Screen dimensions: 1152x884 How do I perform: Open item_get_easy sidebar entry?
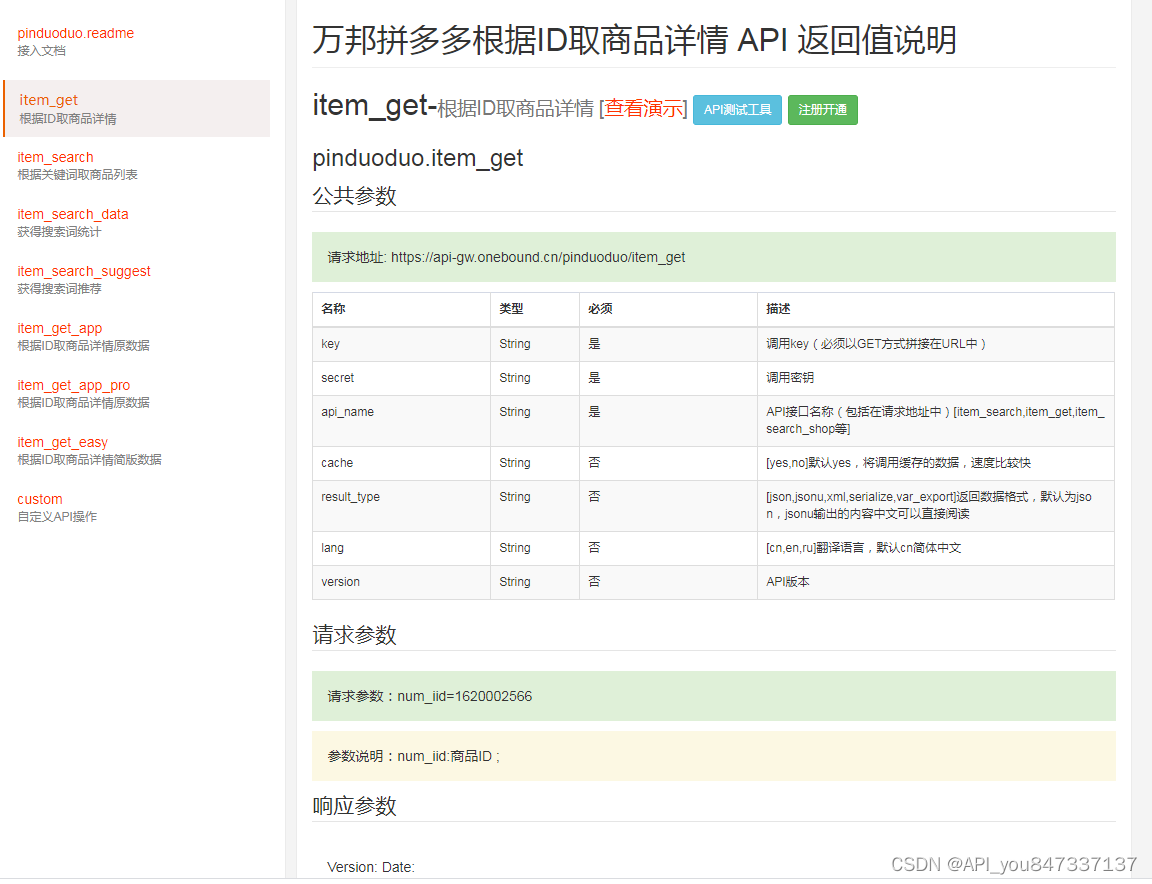(62, 442)
